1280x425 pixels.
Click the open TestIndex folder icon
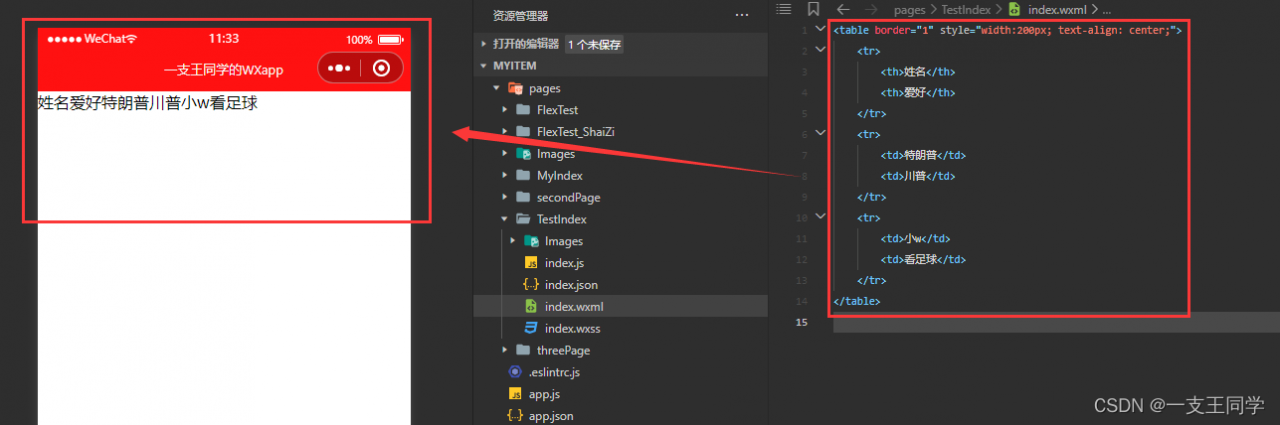[523, 219]
